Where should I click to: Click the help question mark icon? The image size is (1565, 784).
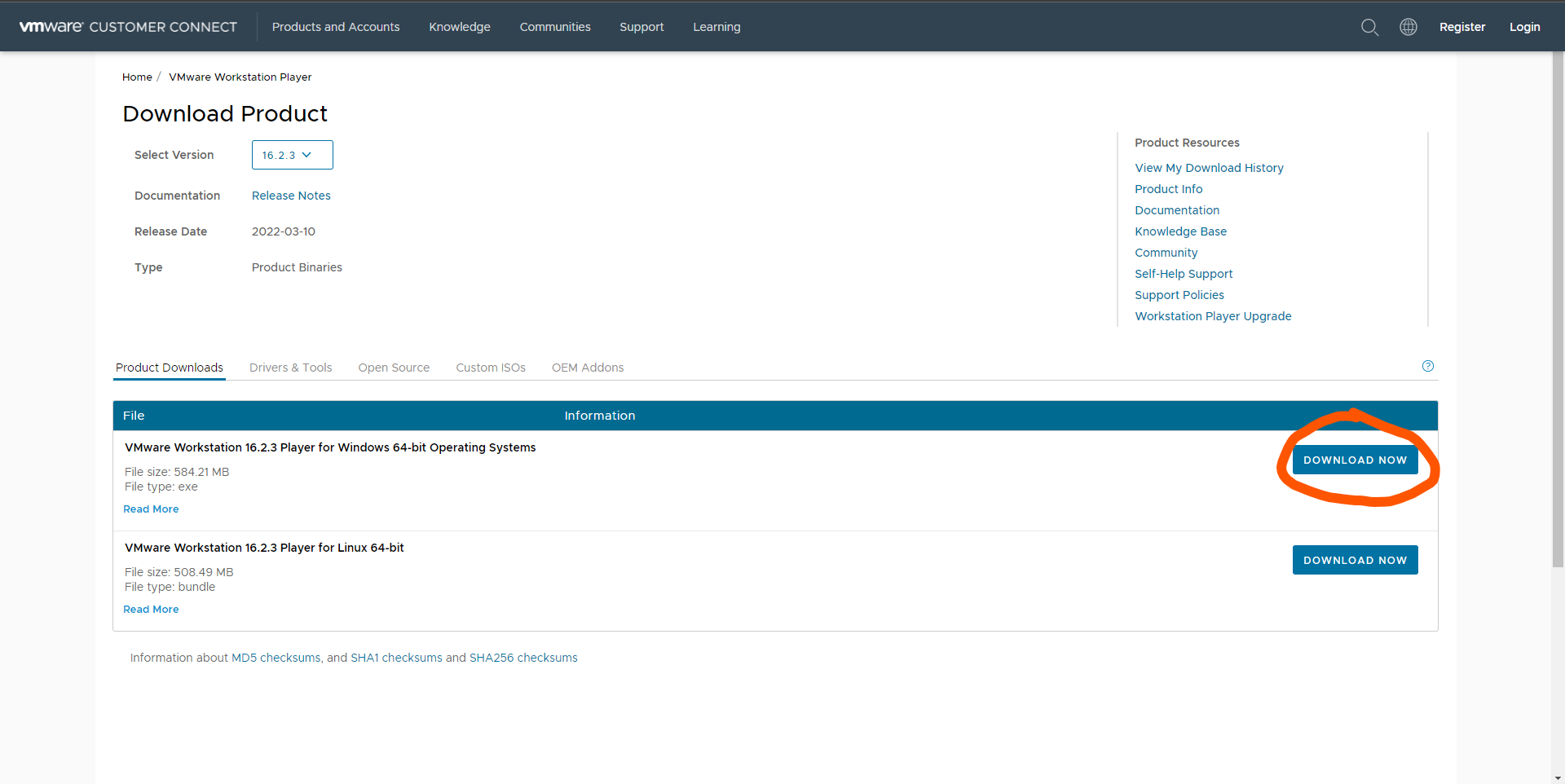(1428, 366)
